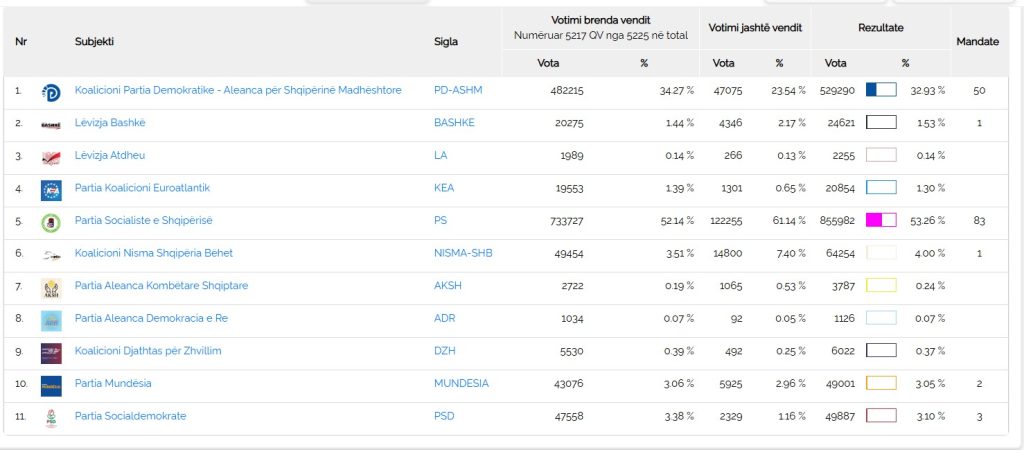
Task: Click the Subjekti column header
Action: click(95, 41)
